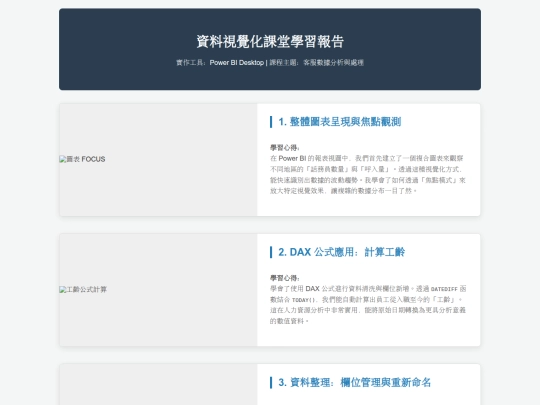This screenshot has height=405, width=540.
Task: Click the subtitle mentioning Power BI Desktop
Action: pyautogui.click(x=270, y=63)
